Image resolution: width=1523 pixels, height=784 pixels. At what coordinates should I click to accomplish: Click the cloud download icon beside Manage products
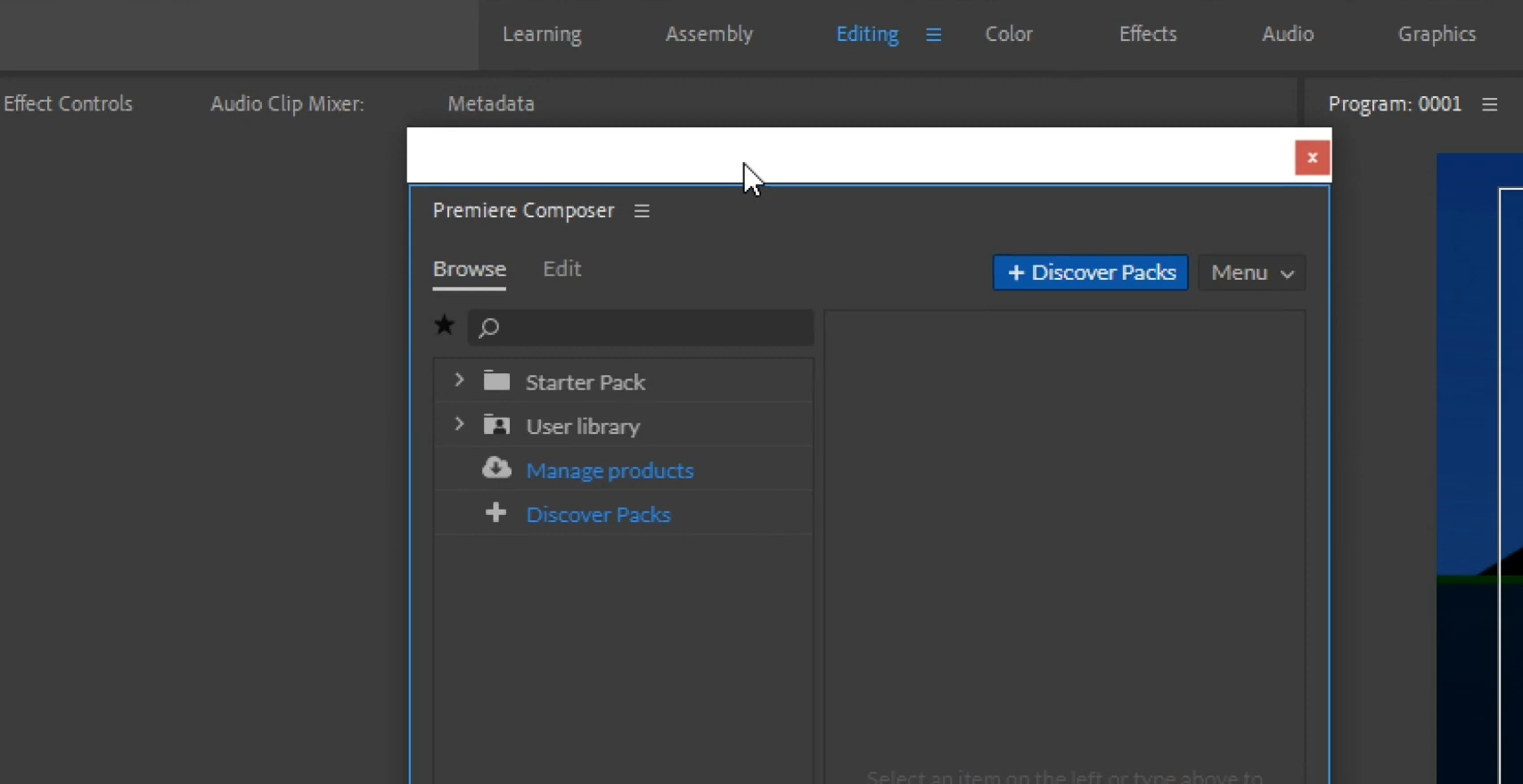tap(496, 469)
